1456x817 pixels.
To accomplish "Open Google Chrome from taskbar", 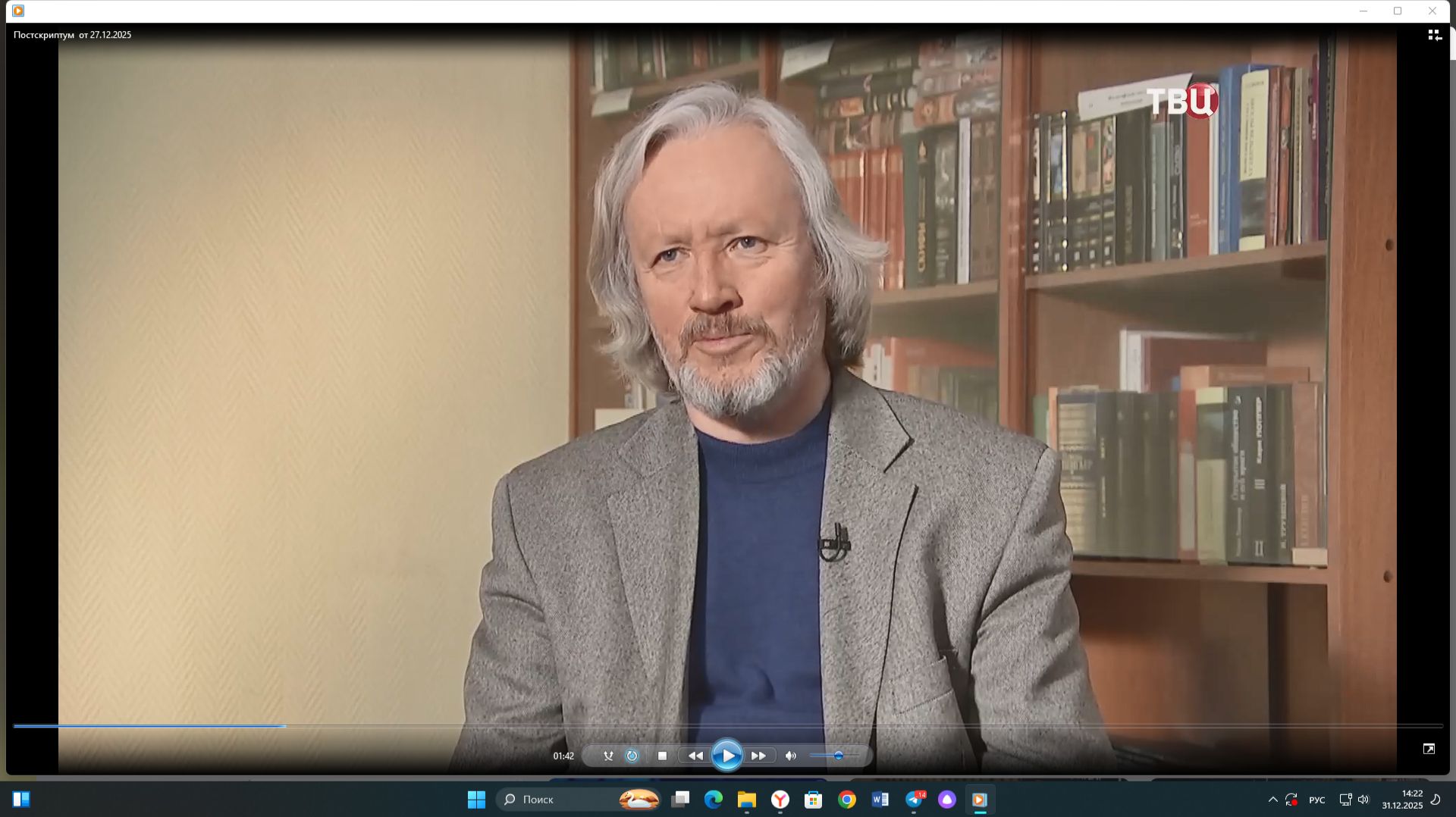I will (847, 800).
